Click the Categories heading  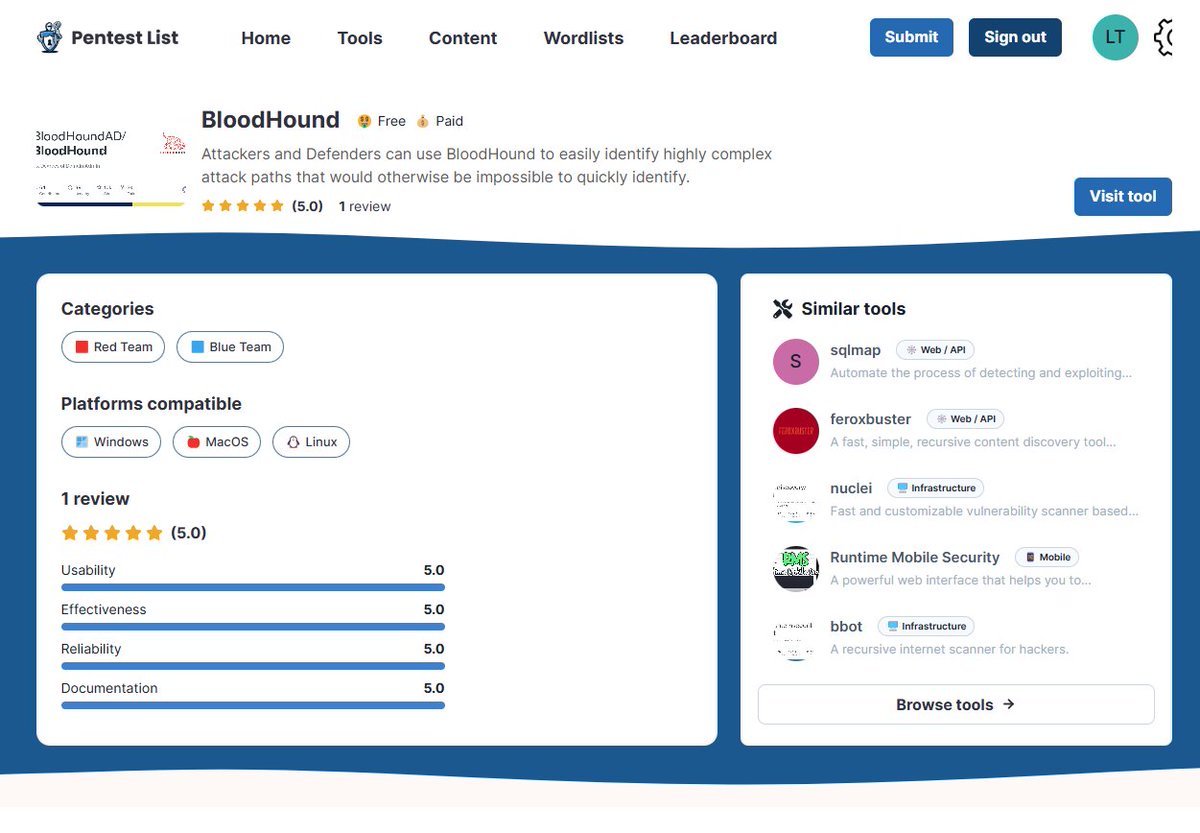[x=107, y=309]
